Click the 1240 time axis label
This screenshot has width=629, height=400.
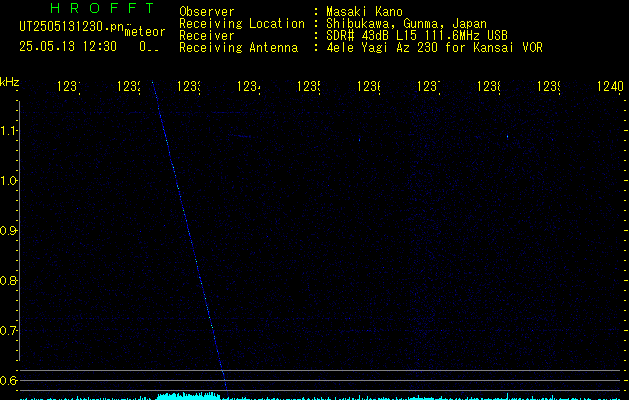tap(610, 86)
